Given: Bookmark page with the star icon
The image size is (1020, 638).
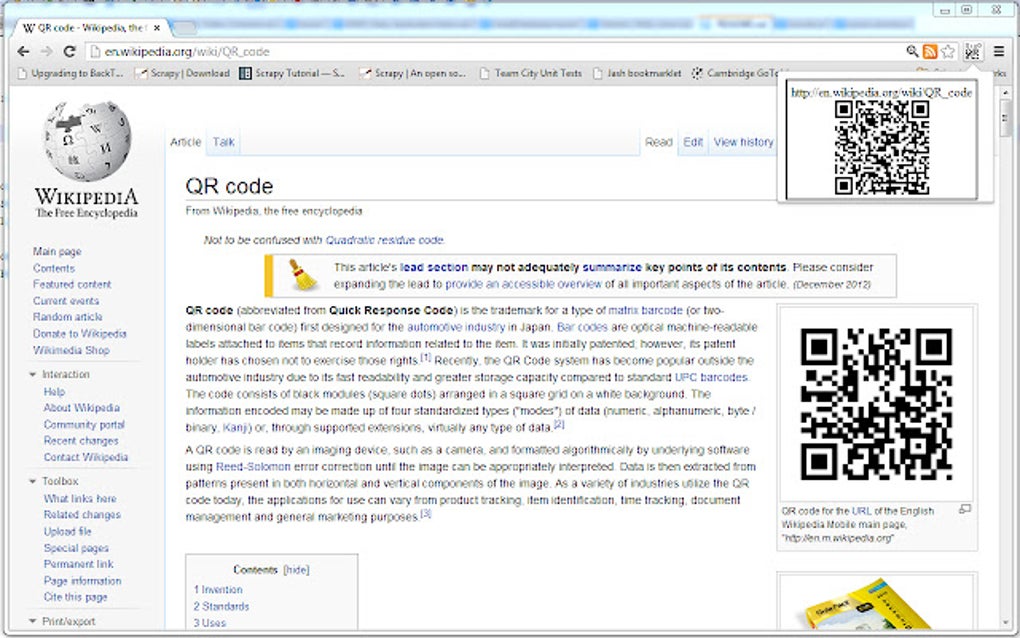Looking at the screenshot, I should pyautogui.click(x=948, y=51).
